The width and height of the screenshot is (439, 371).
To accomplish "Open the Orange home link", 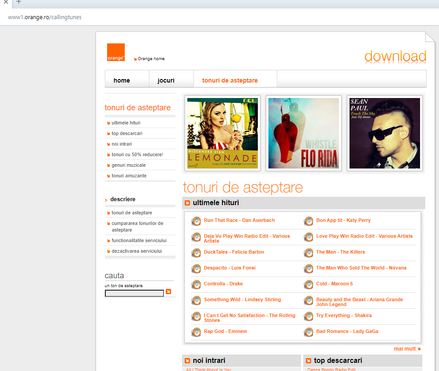I will (x=151, y=59).
